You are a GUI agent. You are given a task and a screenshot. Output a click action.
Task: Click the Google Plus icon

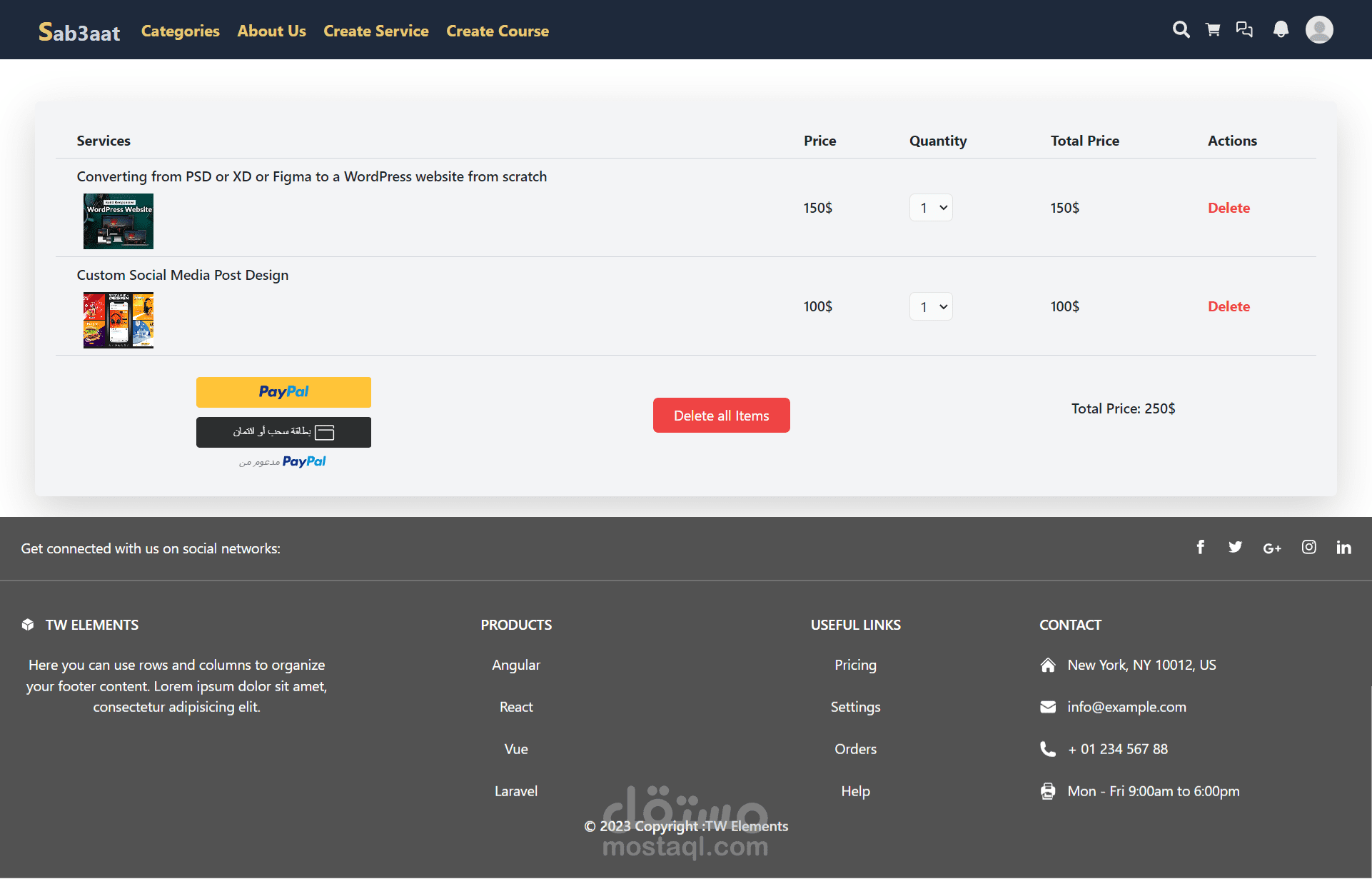pos(1271,548)
